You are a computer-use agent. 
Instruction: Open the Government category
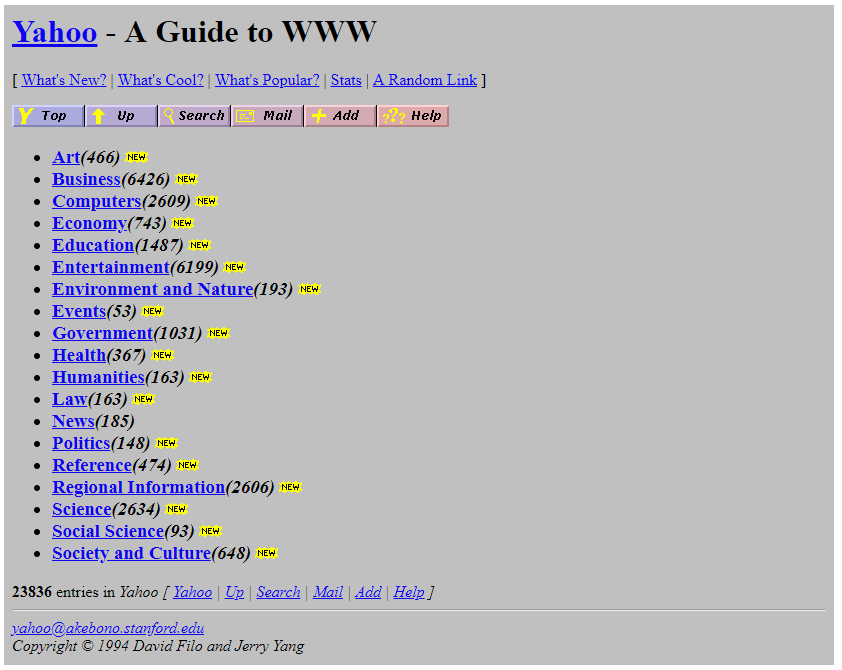[102, 333]
